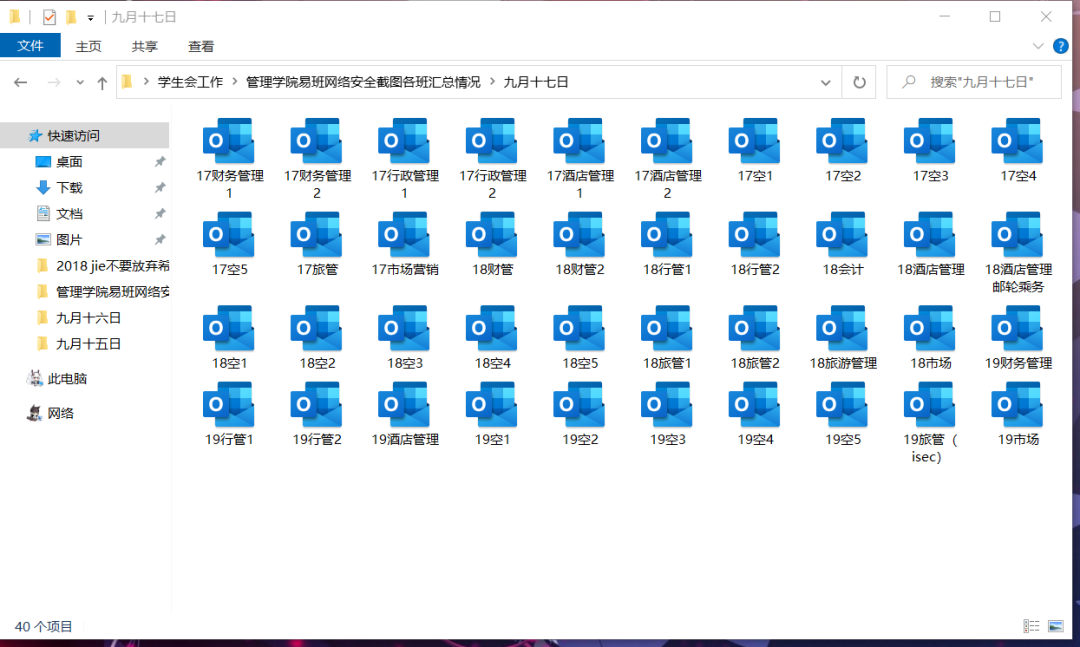Select the 18酒店管理邮轮乘务 Outlook file icon
1080x647 pixels.
pyautogui.click(x=1017, y=235)
